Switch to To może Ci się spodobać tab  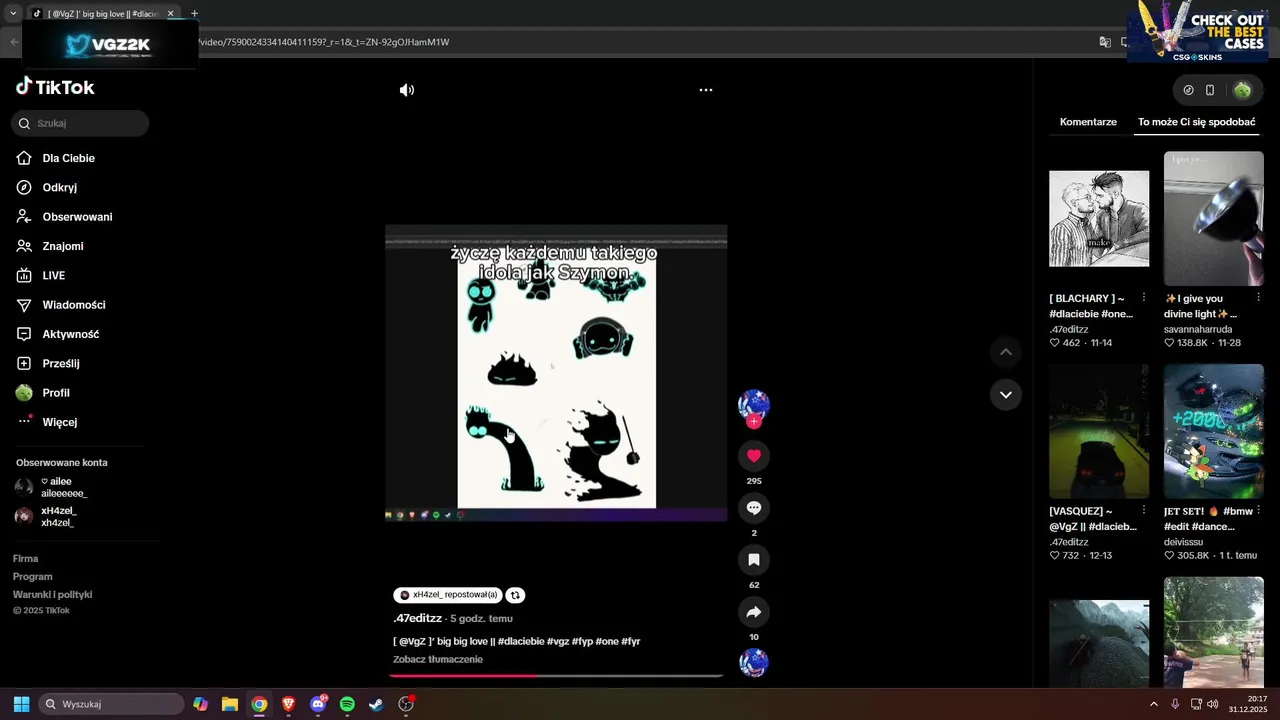click(x=1196, y=122)
